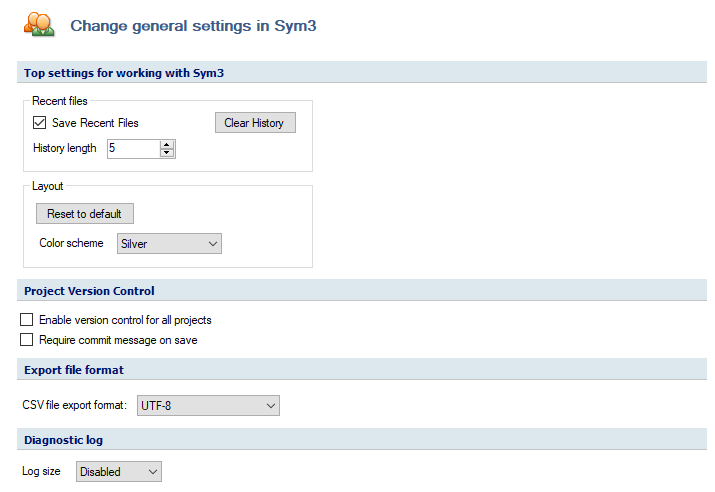
Task: Open the Color scheme dropdown
Action: [x=169, y=243]
